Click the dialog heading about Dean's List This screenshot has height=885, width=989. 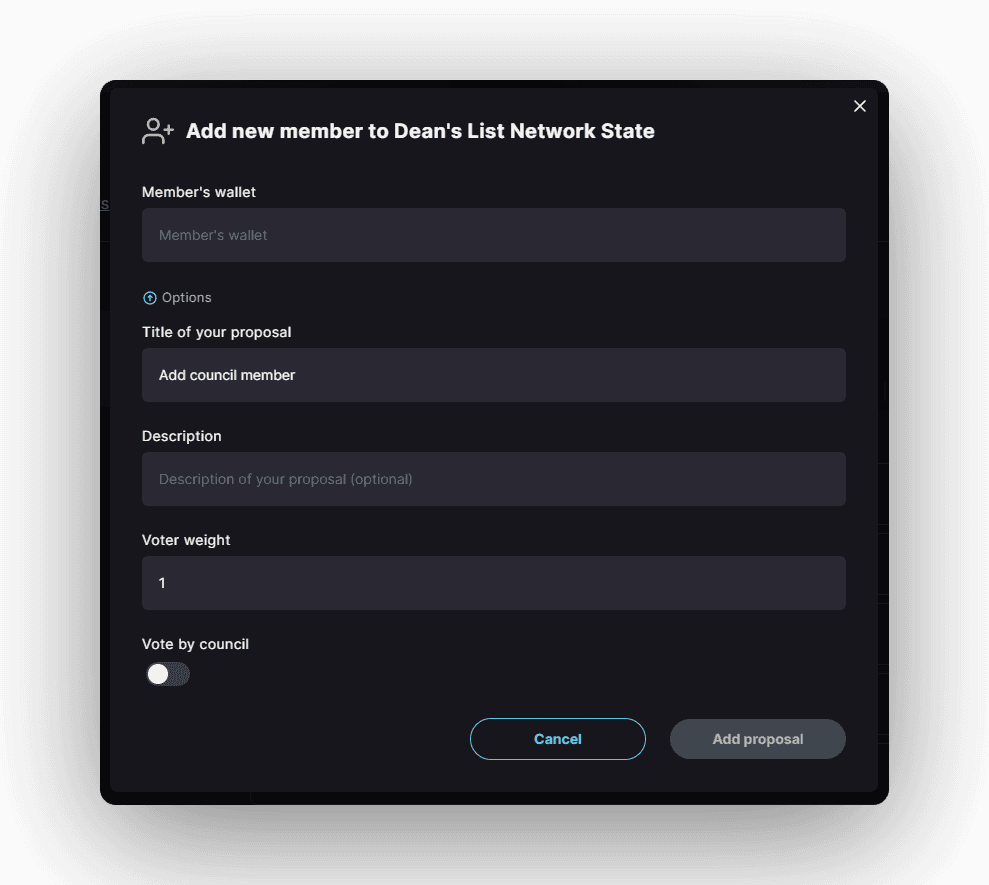pyautogui.click(x=420, y=131)
